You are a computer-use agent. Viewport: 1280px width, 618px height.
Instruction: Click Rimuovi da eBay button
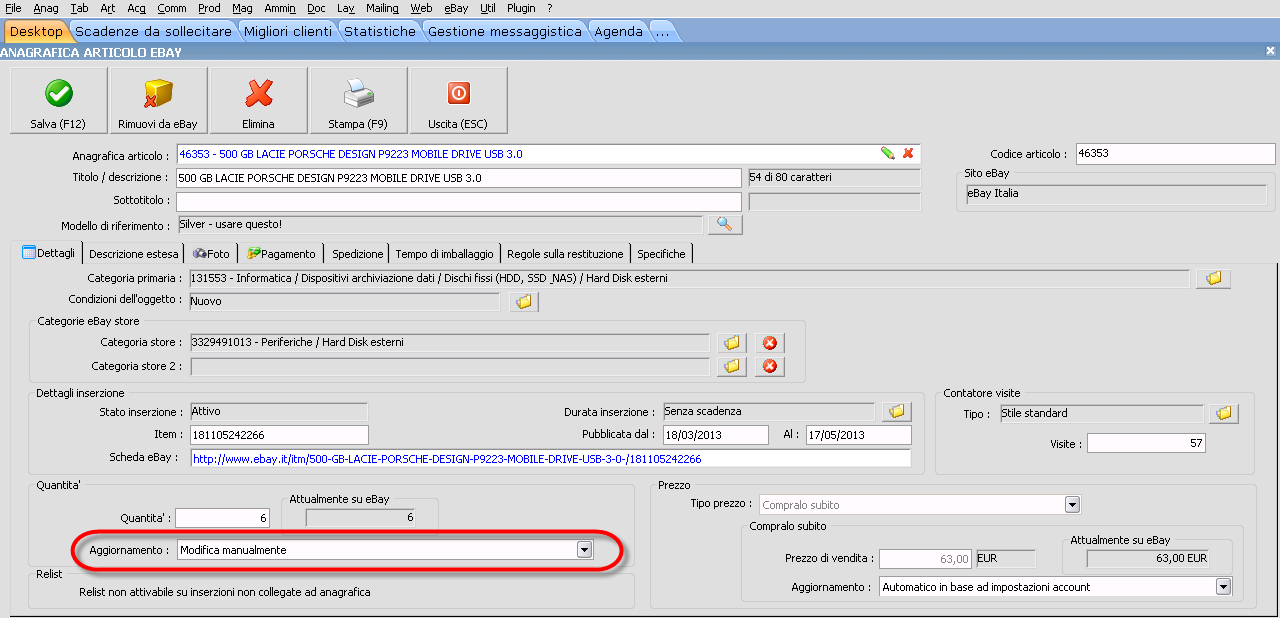(158, 100)
